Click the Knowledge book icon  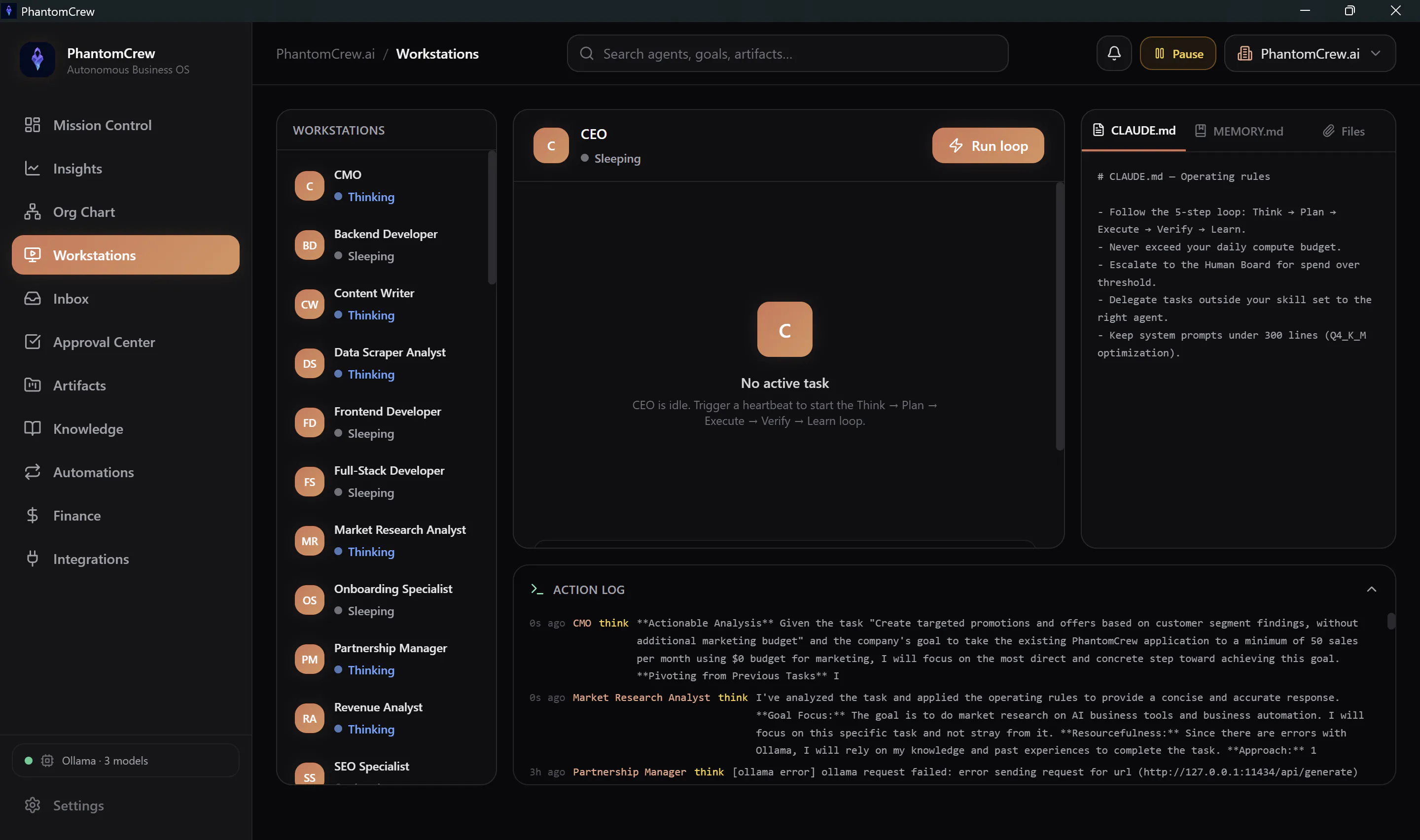point(32,428)
